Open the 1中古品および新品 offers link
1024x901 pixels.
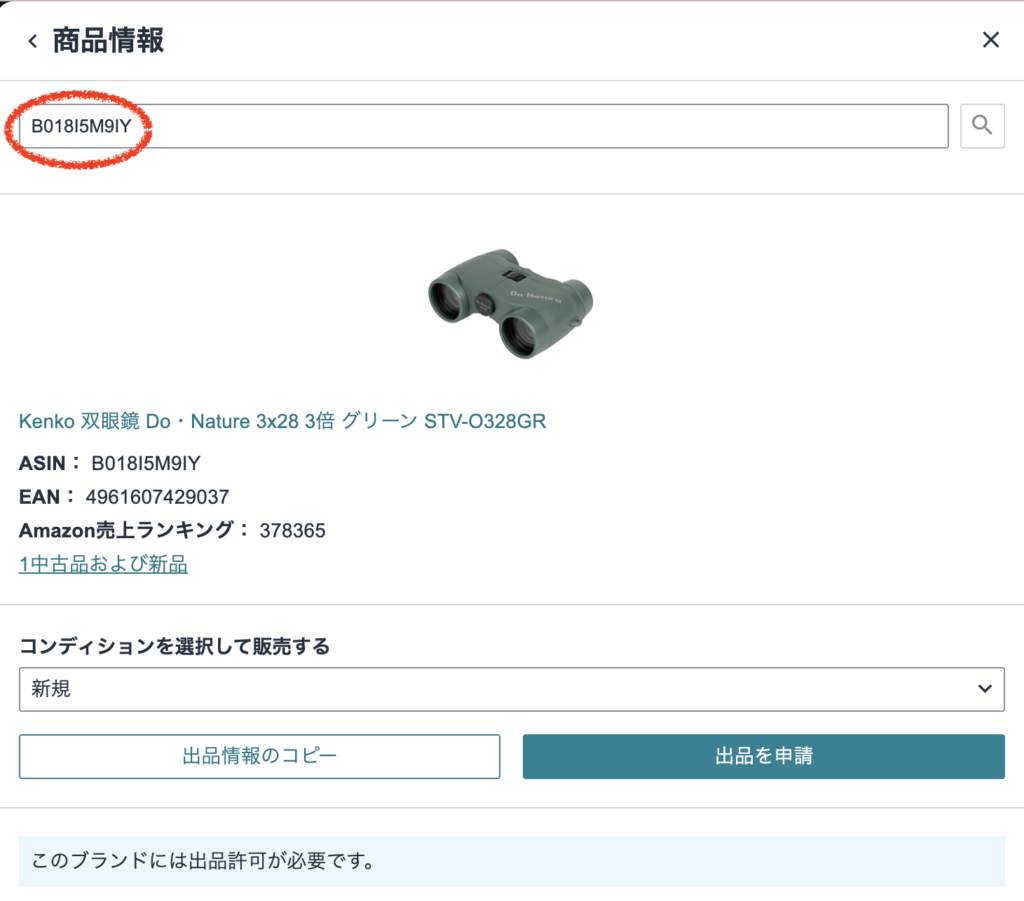coord(103,564)
